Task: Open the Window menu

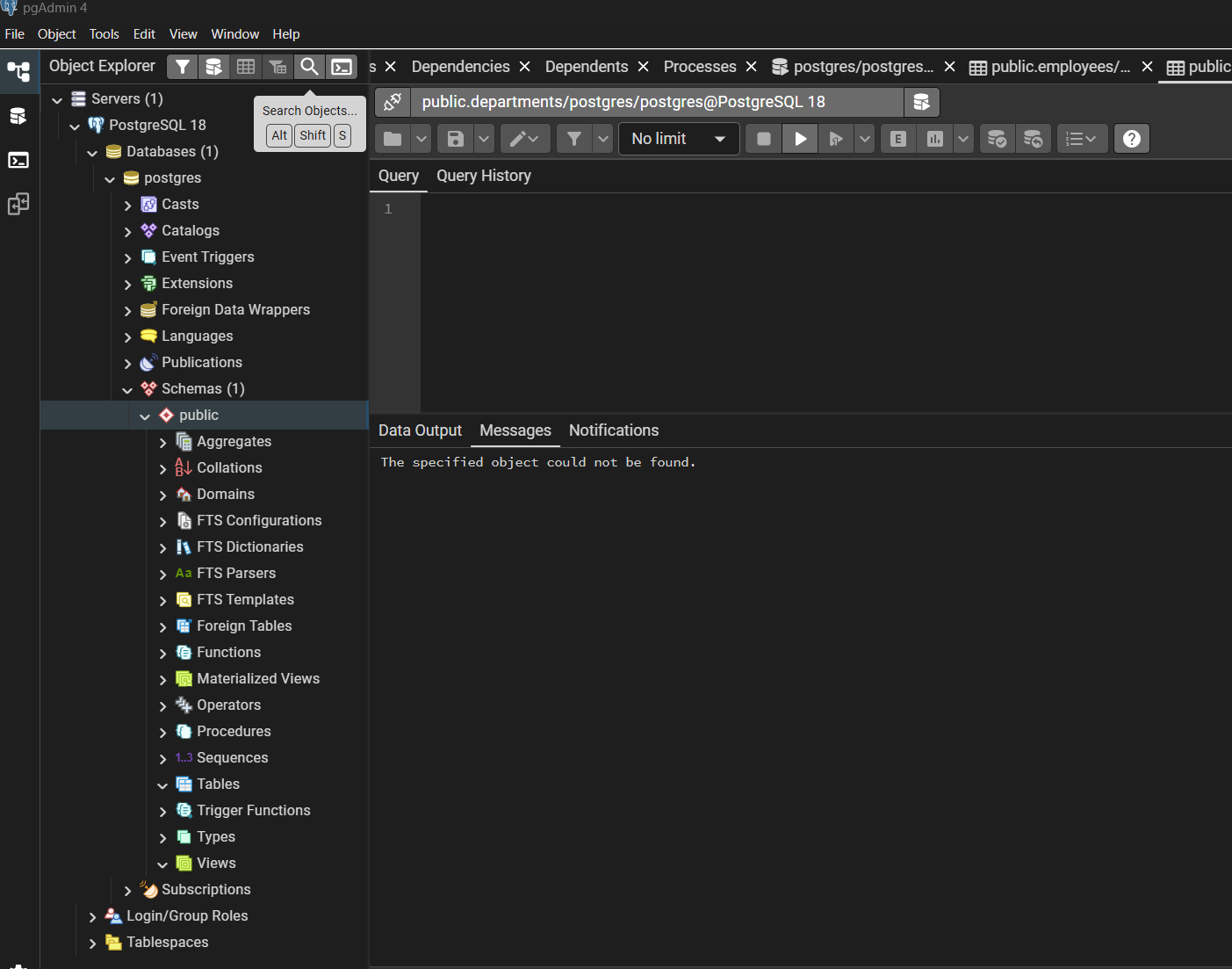Action: coord(235,34)
